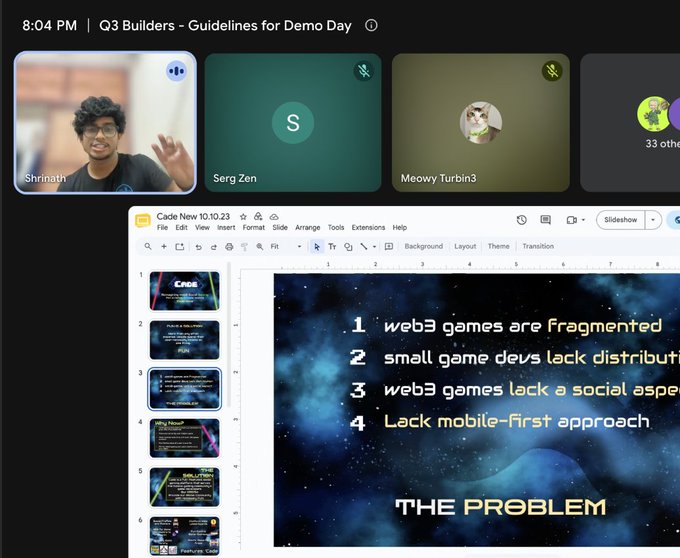The width and height of the screenshot is (680, 558).
Task: Select the text box tool
Action: point(332,246)
